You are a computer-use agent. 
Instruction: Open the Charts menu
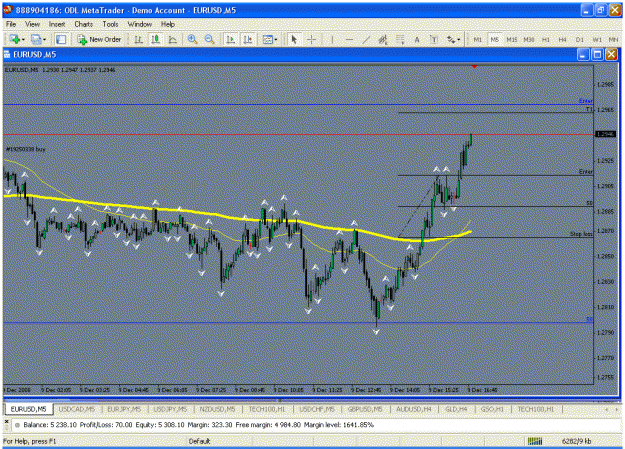(83, 24)
